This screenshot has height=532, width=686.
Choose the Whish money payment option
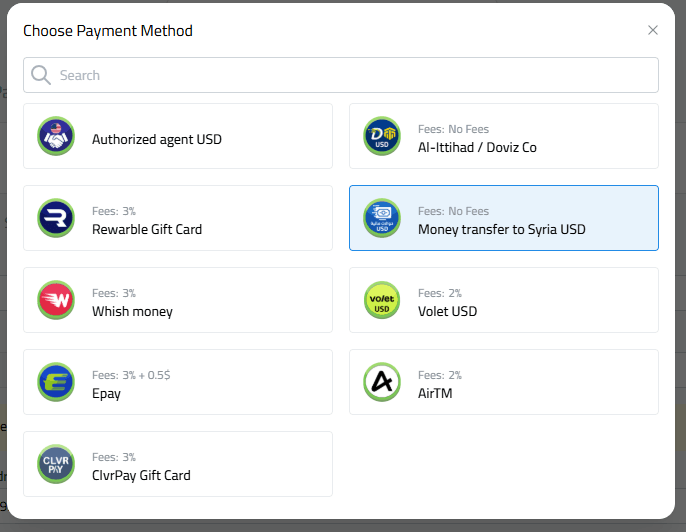pos(178,300)
